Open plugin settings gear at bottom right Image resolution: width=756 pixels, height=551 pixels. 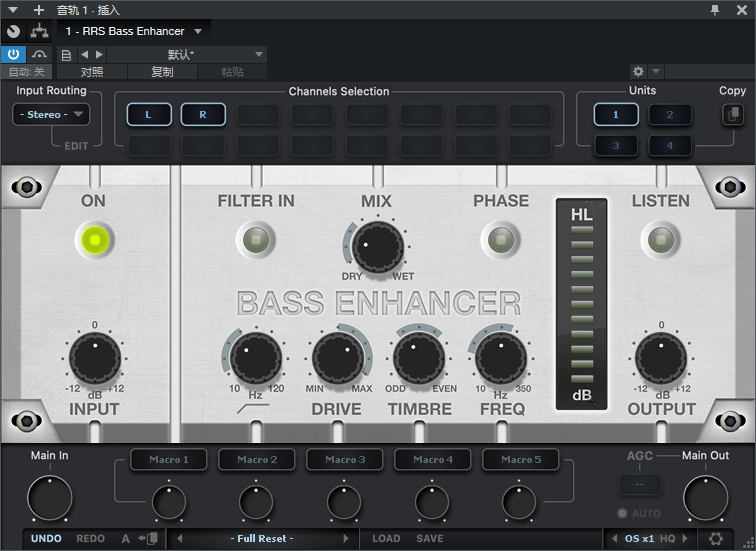click(716, 538)
